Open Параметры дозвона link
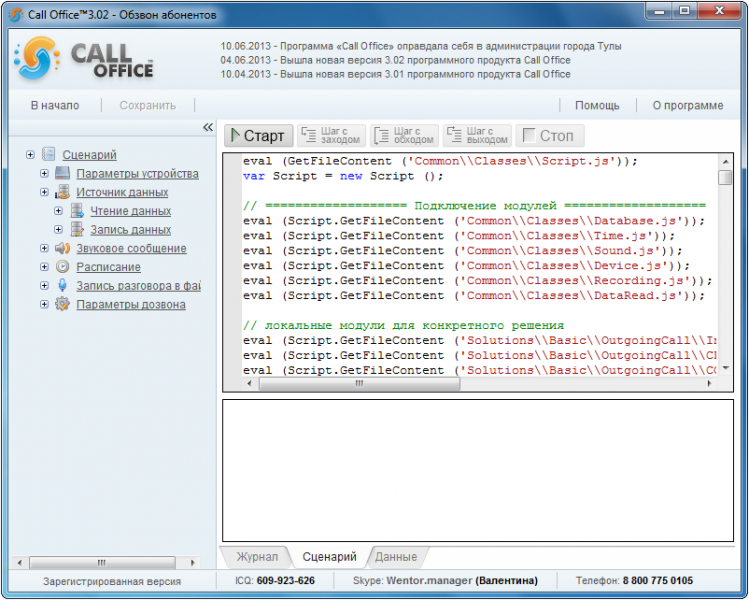The image size is (749, 600). point(131,304)
